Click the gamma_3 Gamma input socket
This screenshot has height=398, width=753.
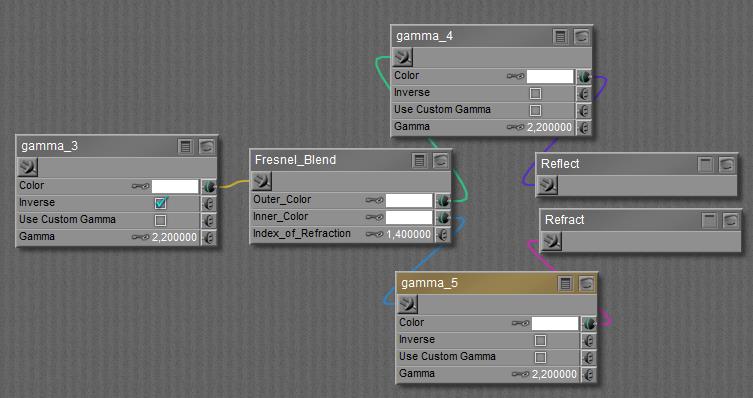pyautogui.click(x=208, y=238)
